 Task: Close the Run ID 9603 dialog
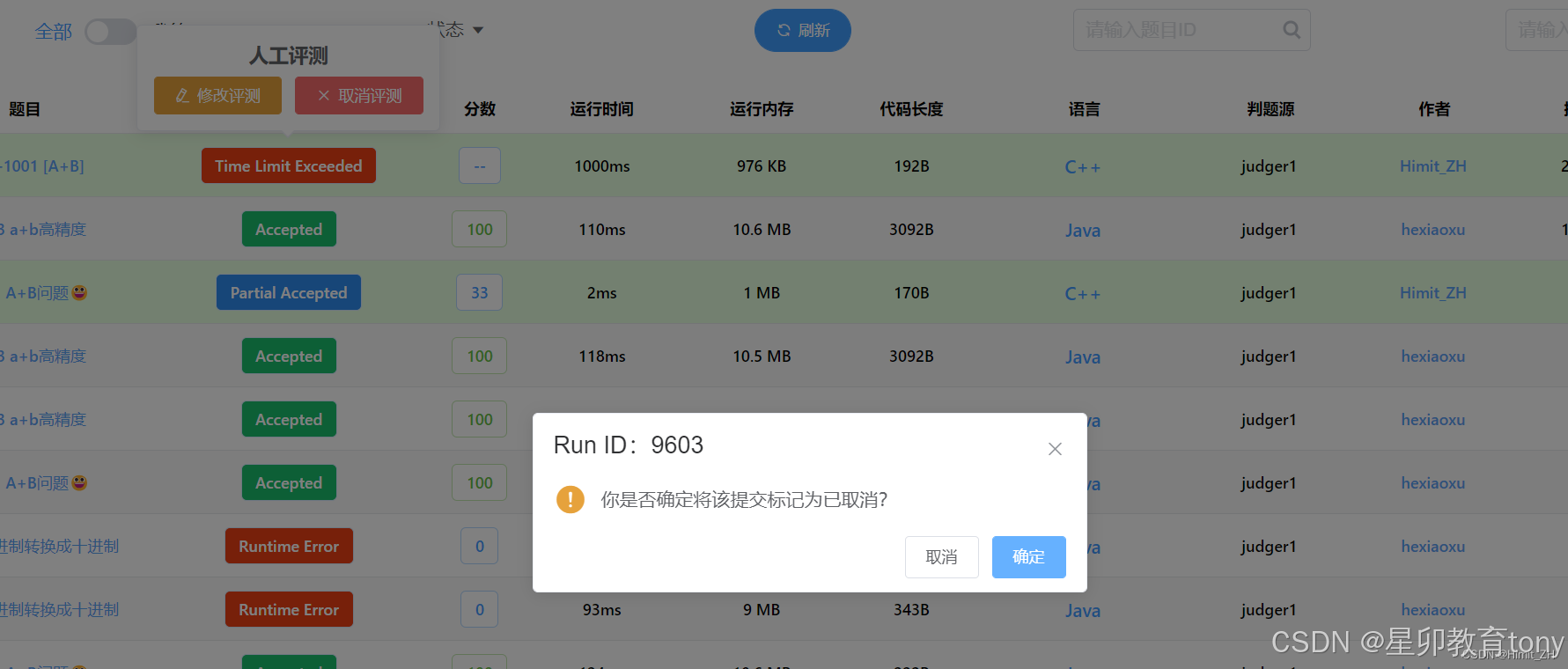[1055, 449]
